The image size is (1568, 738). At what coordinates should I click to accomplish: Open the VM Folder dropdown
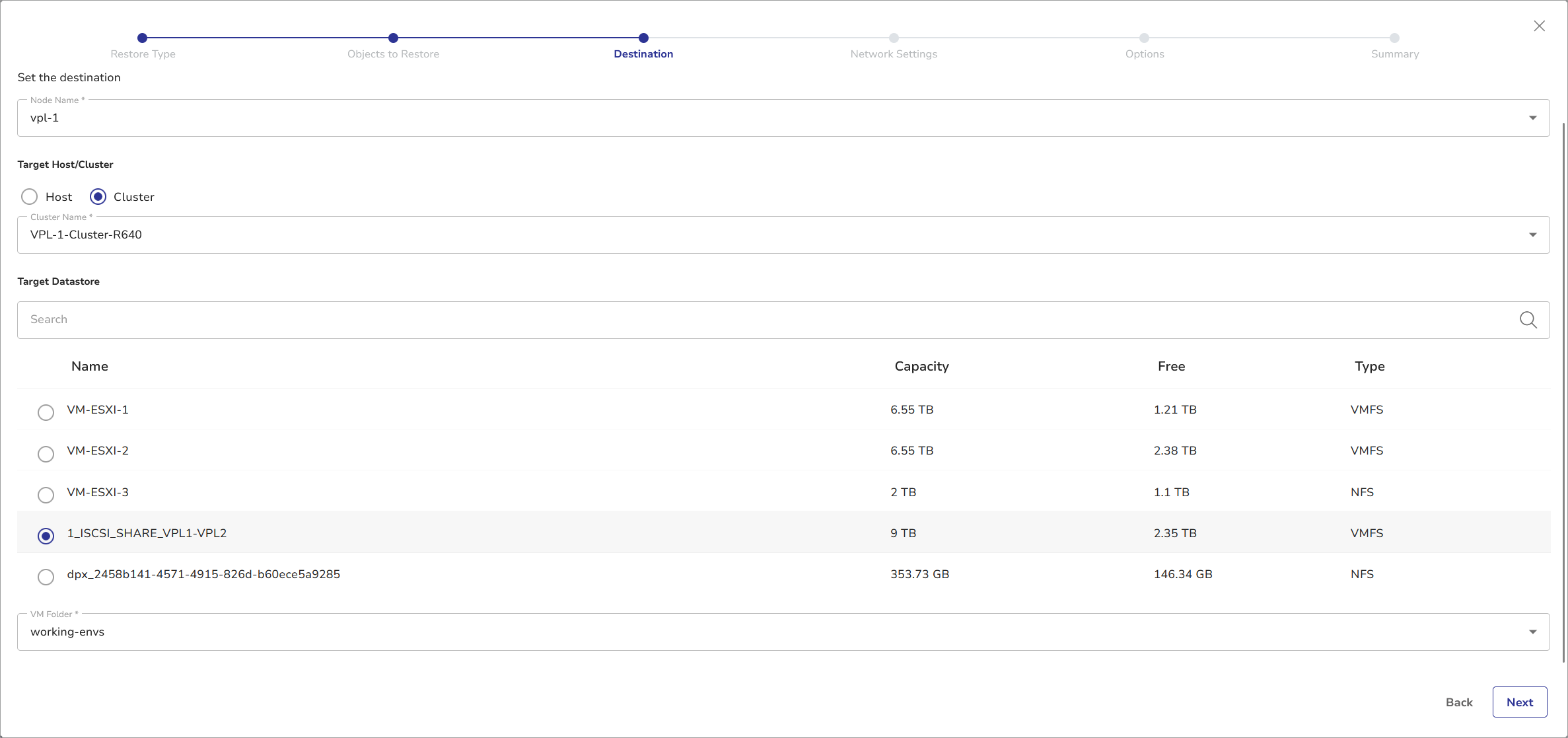click(1532, 632)
